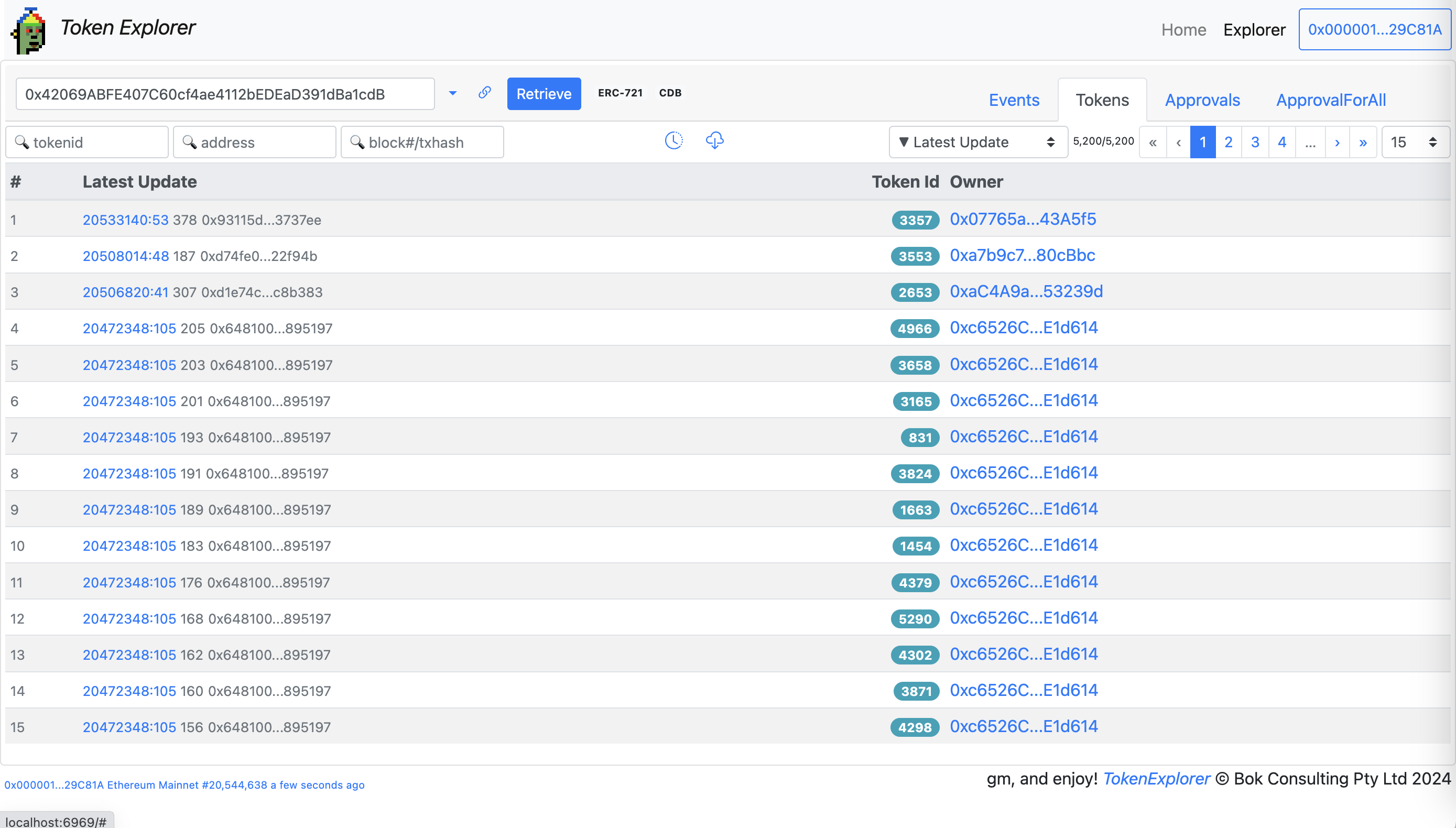Open the ApprovalForAll tab
The height and width of the screenshot is (828, 1456).
tap(1331, 100)
